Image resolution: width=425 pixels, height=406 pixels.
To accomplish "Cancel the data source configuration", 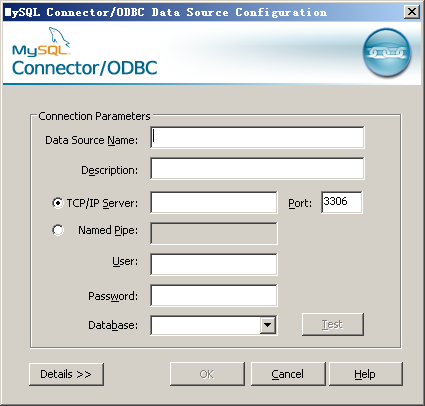I will tap(288, 374).
